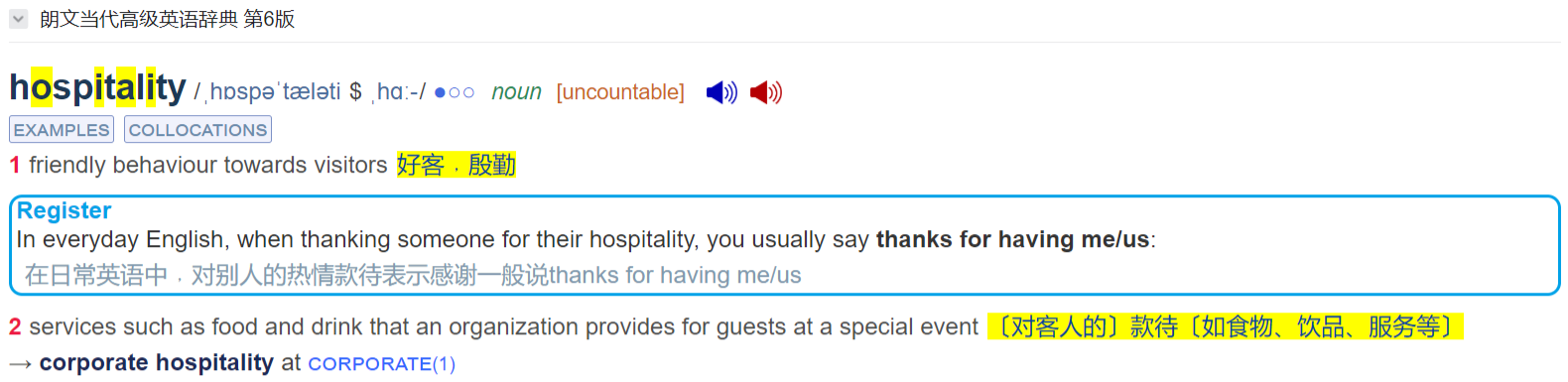Click the Chinese register note translation

[413, 275]
